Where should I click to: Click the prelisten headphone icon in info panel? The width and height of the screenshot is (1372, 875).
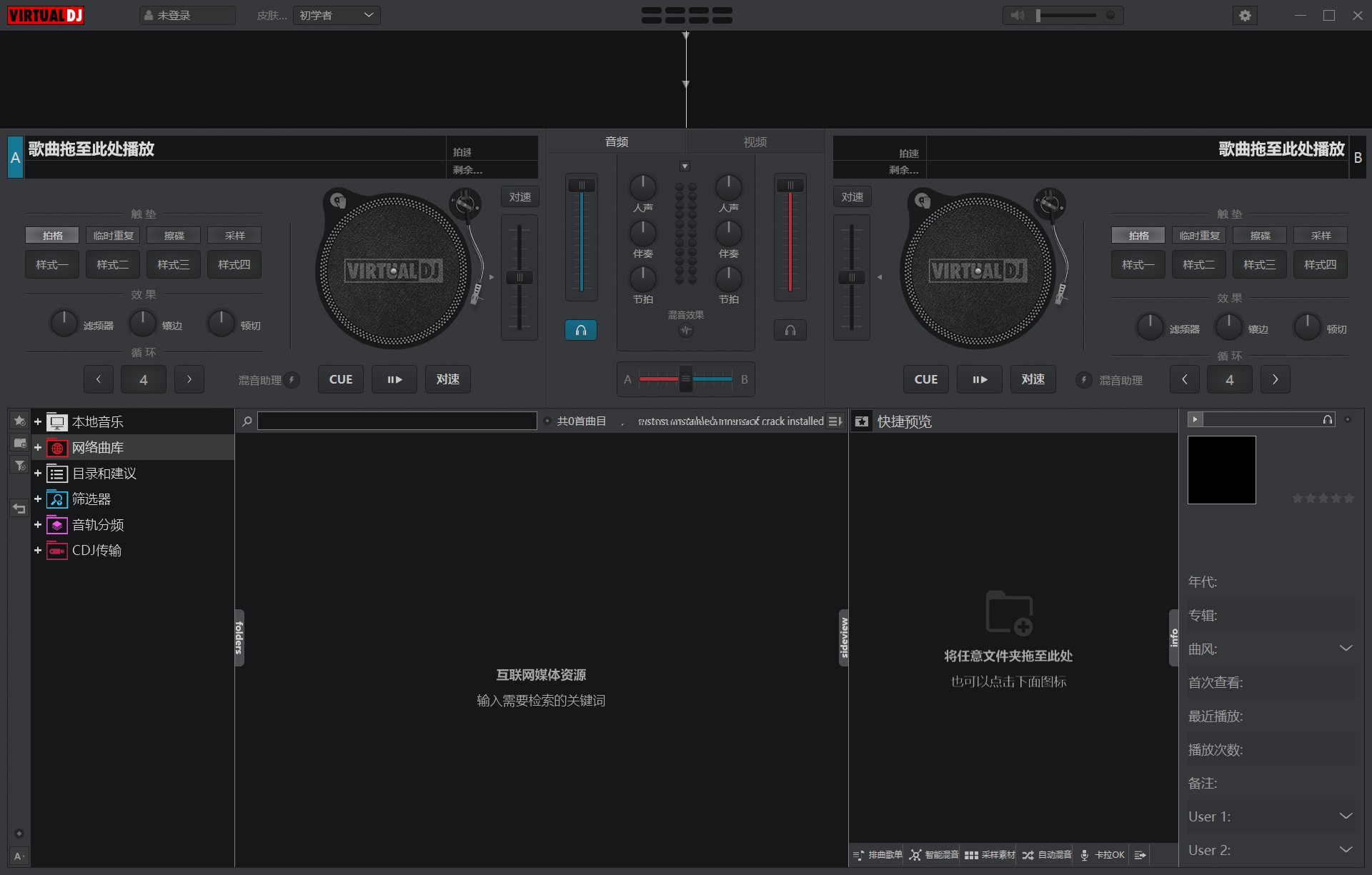[x=1327, y=419]
